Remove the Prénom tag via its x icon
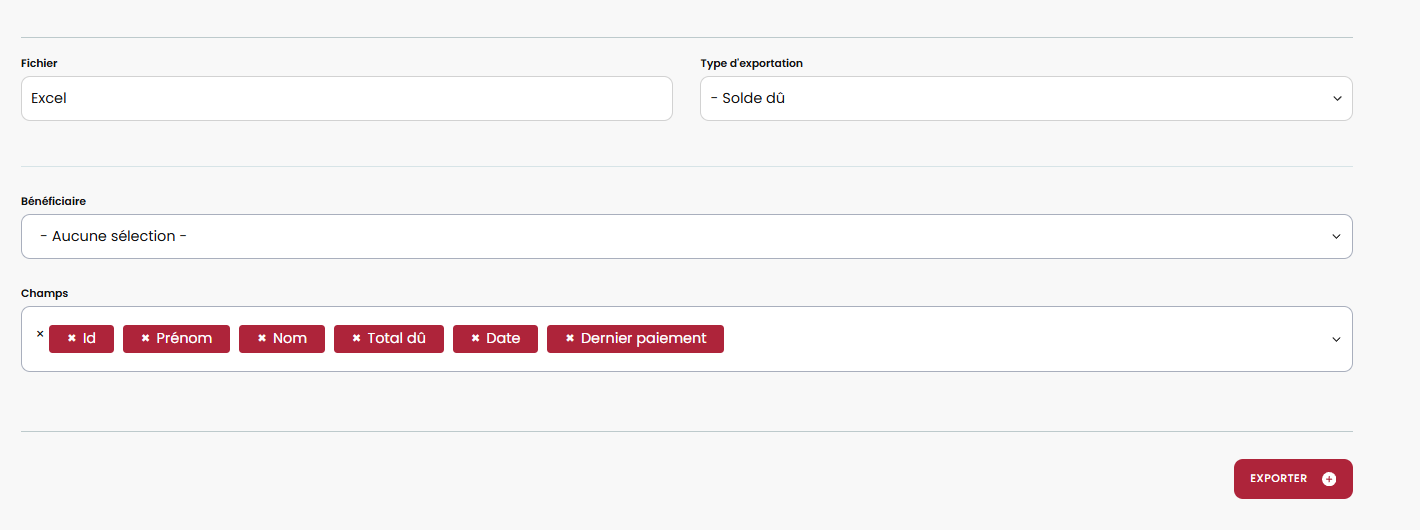1420x530 pixels. [145, 339]
